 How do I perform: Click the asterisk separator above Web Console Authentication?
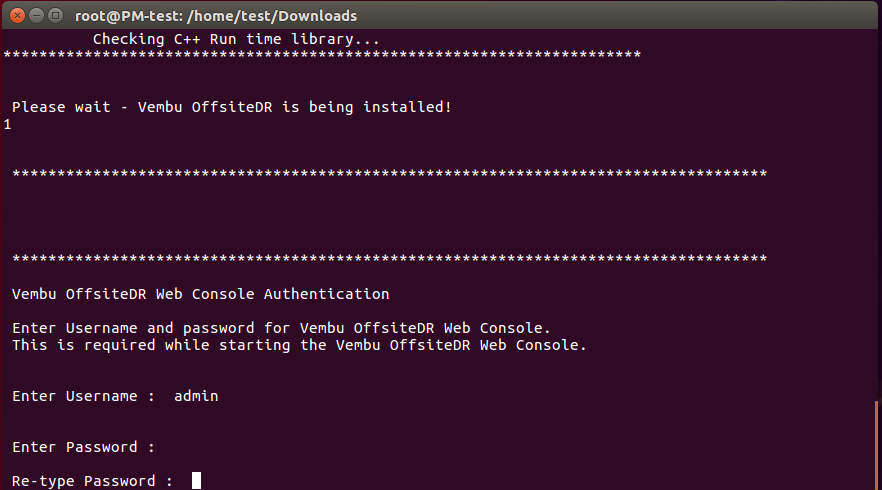pos(389,259)
